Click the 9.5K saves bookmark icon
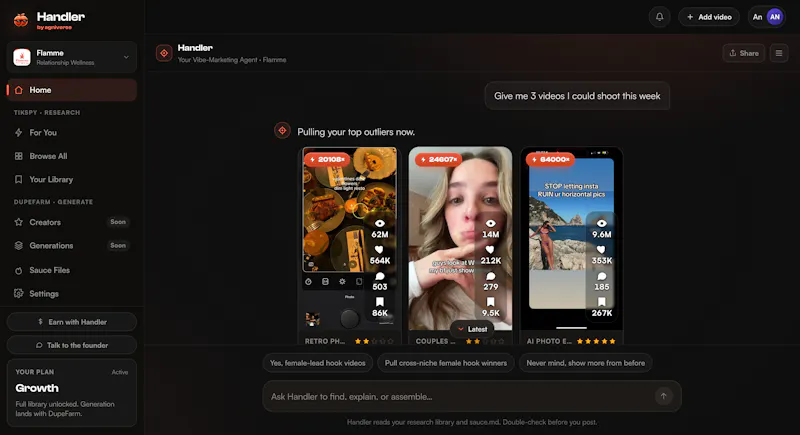The height and width of the screenshot is (435, 800). [x=490, y=302]
